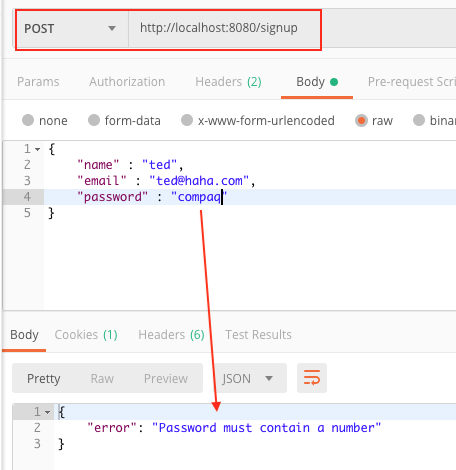Image resolution: width=456 pixels, height=470 pixels.
Task: Choose x-www-form-urlencoded body type
Action: point(187,120)
